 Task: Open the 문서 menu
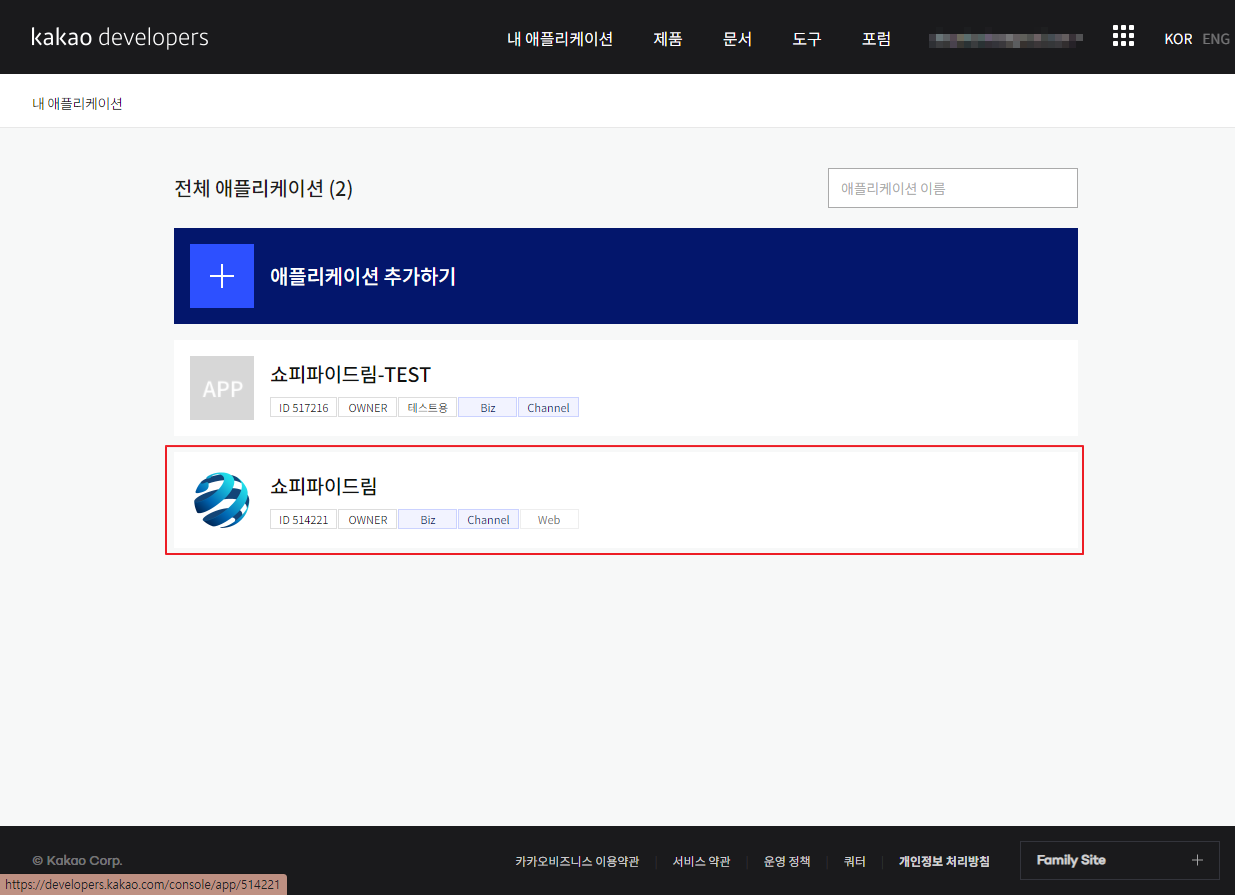click(x=737, y=39)
